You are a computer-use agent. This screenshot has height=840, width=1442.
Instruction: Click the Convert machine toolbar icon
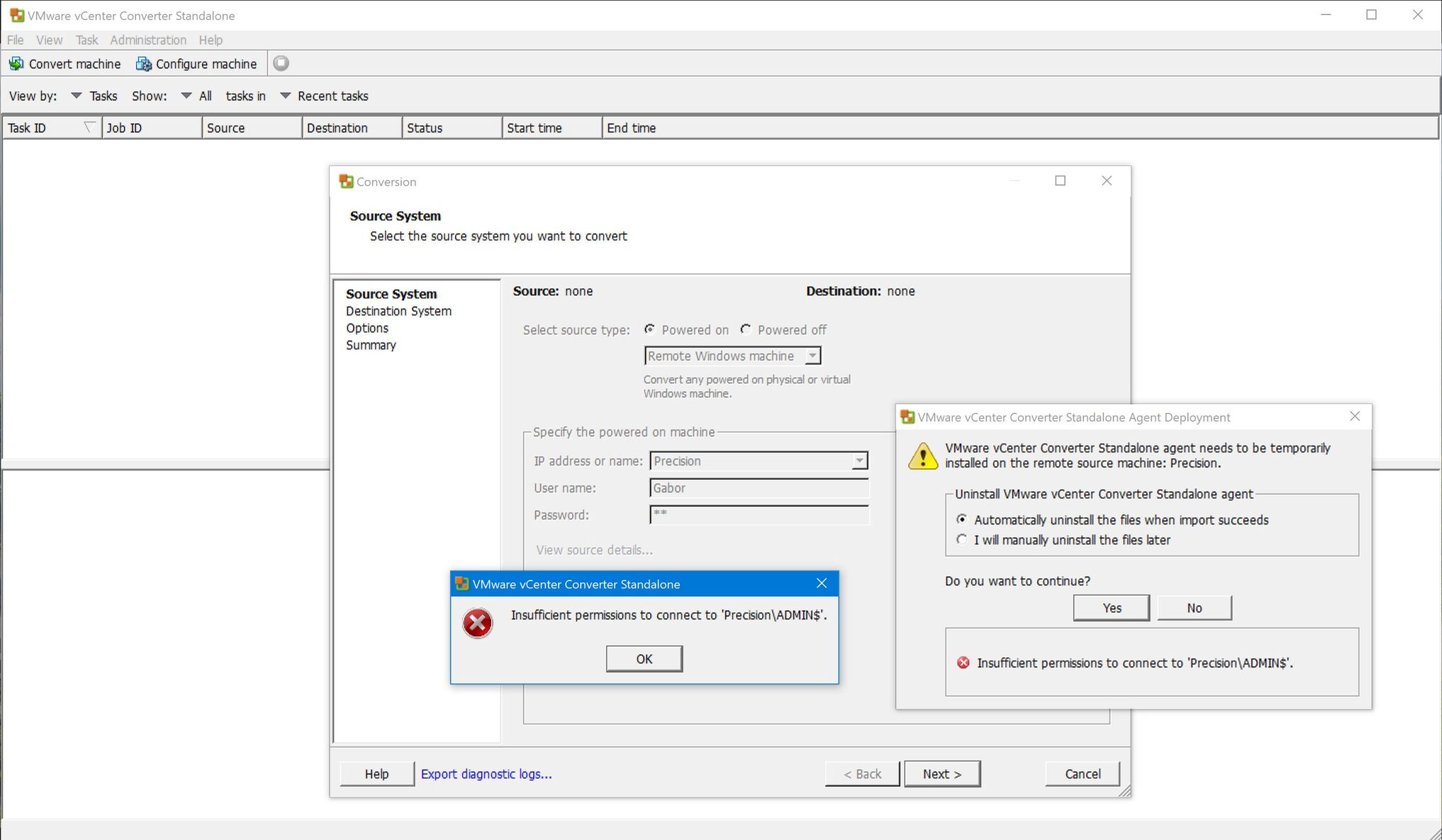[16, 64]
